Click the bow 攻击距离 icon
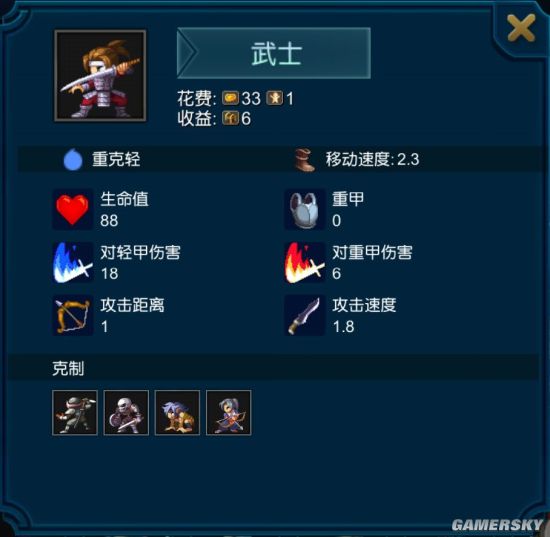This screenshot has width=550, height=537. 73,315
